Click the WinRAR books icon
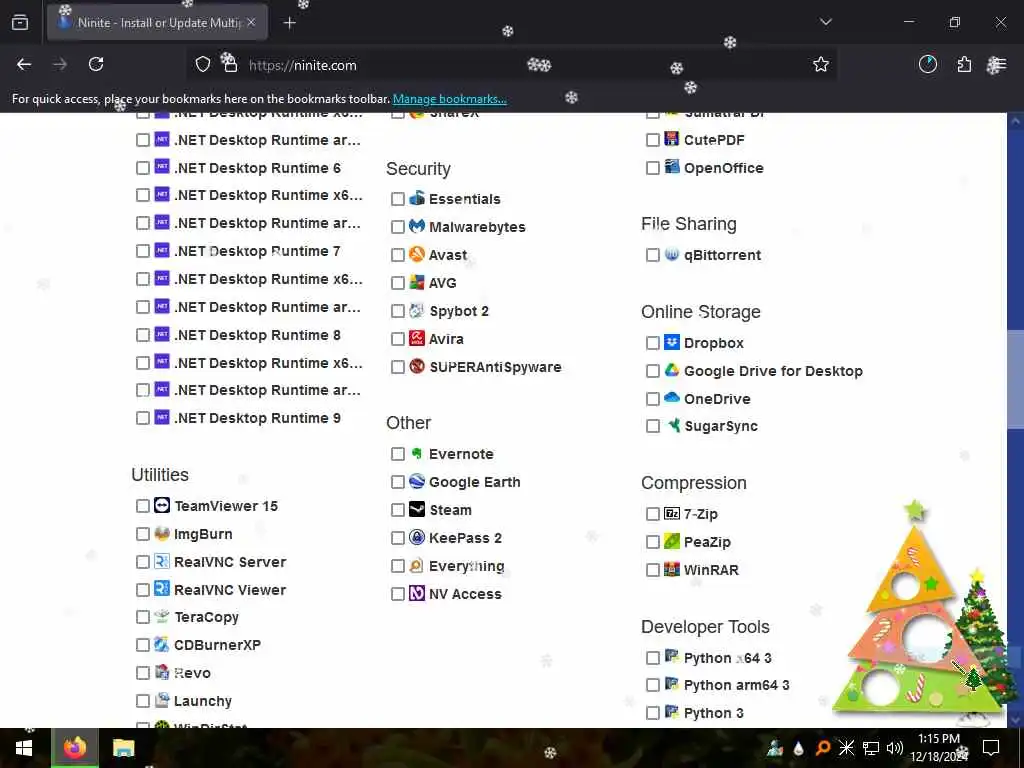 point(671,569)
